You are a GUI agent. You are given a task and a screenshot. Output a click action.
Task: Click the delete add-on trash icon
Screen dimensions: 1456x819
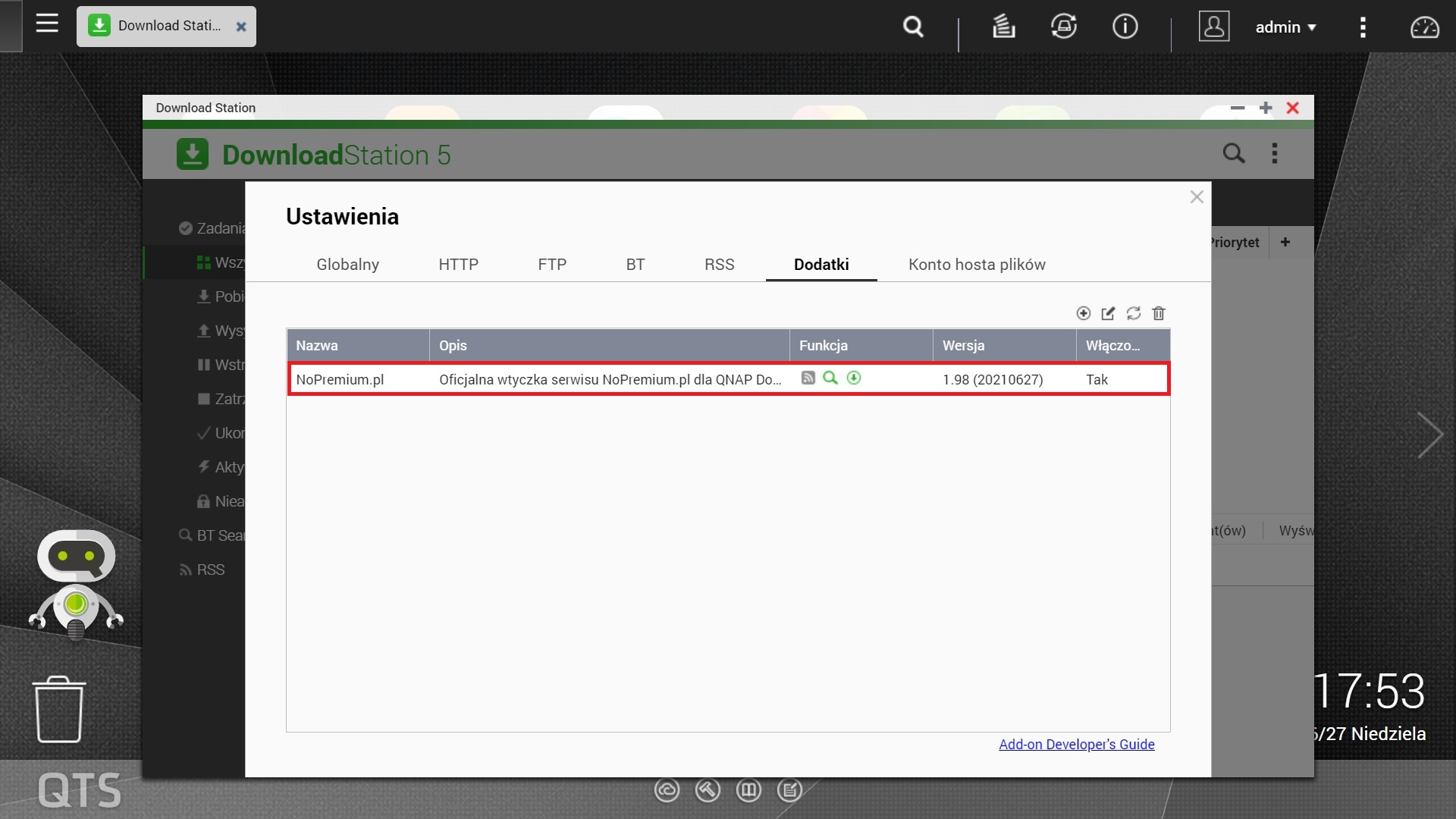point(1159,313)
